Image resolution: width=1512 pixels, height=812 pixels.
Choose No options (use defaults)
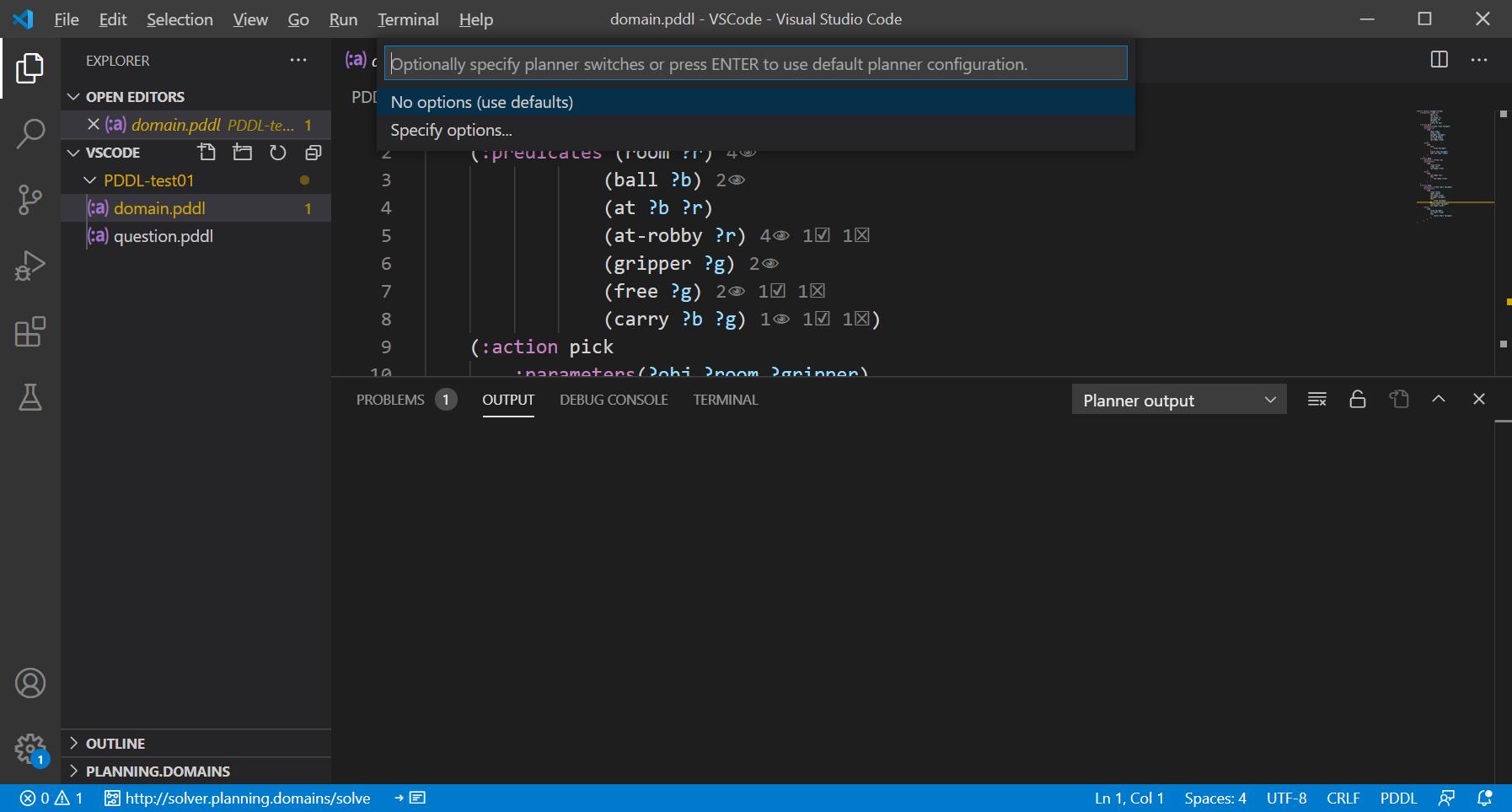tap(756, 102)
